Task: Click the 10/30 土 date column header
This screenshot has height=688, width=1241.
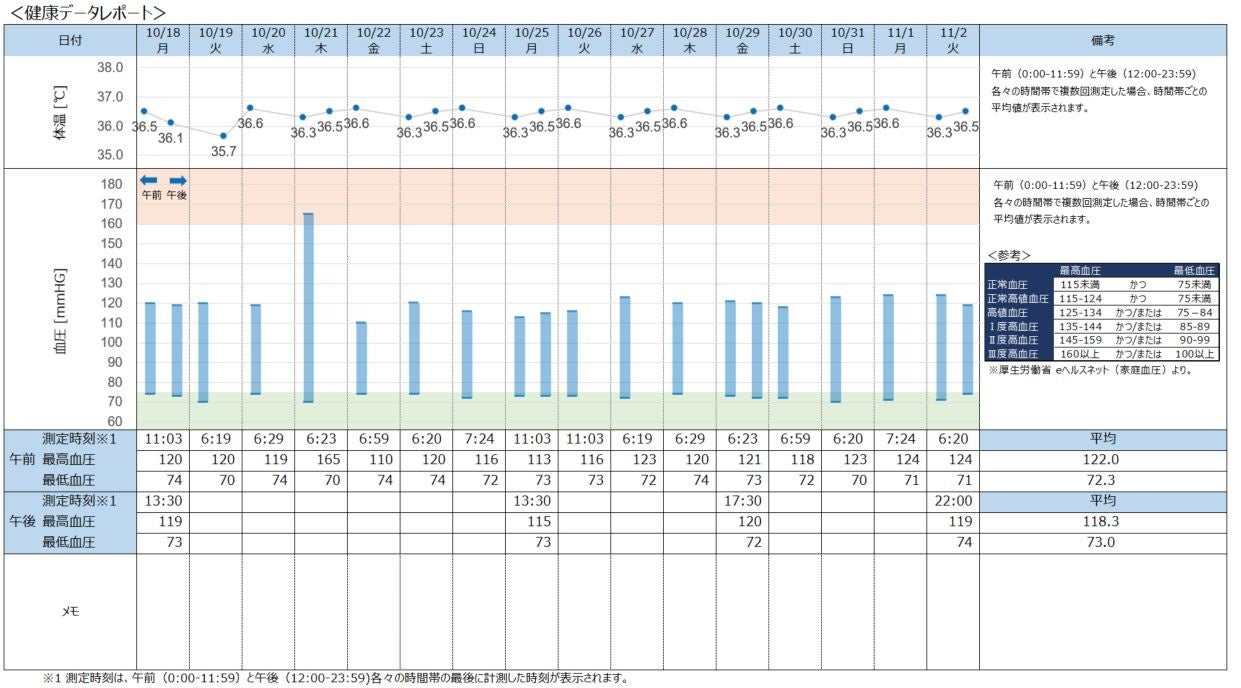Action: [x=795, y=40]
